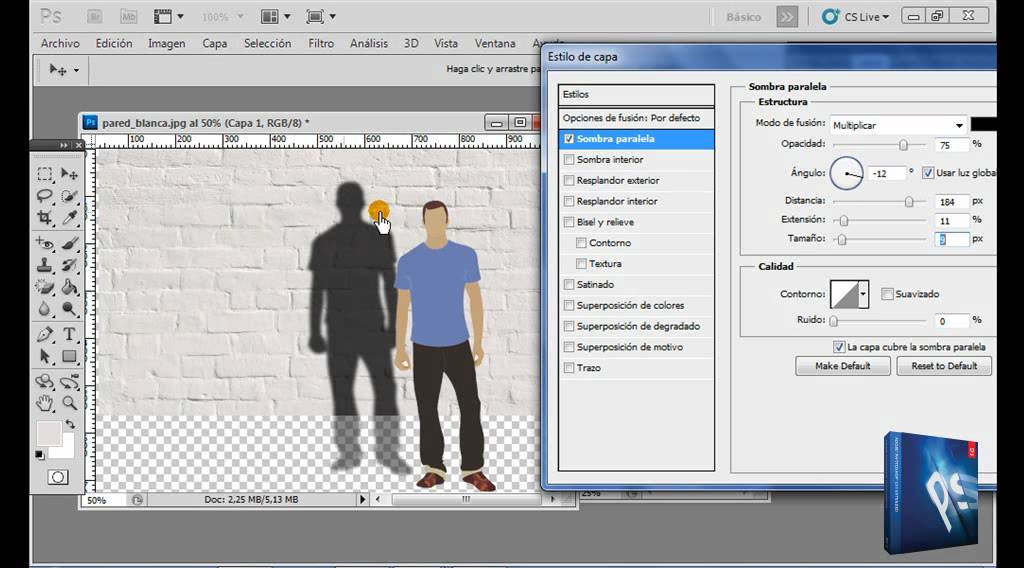Image resolution: width=1024 pixels, height=568 pixels.
Task: Open CS Live dropdown
Action: [x=856, y=16]
